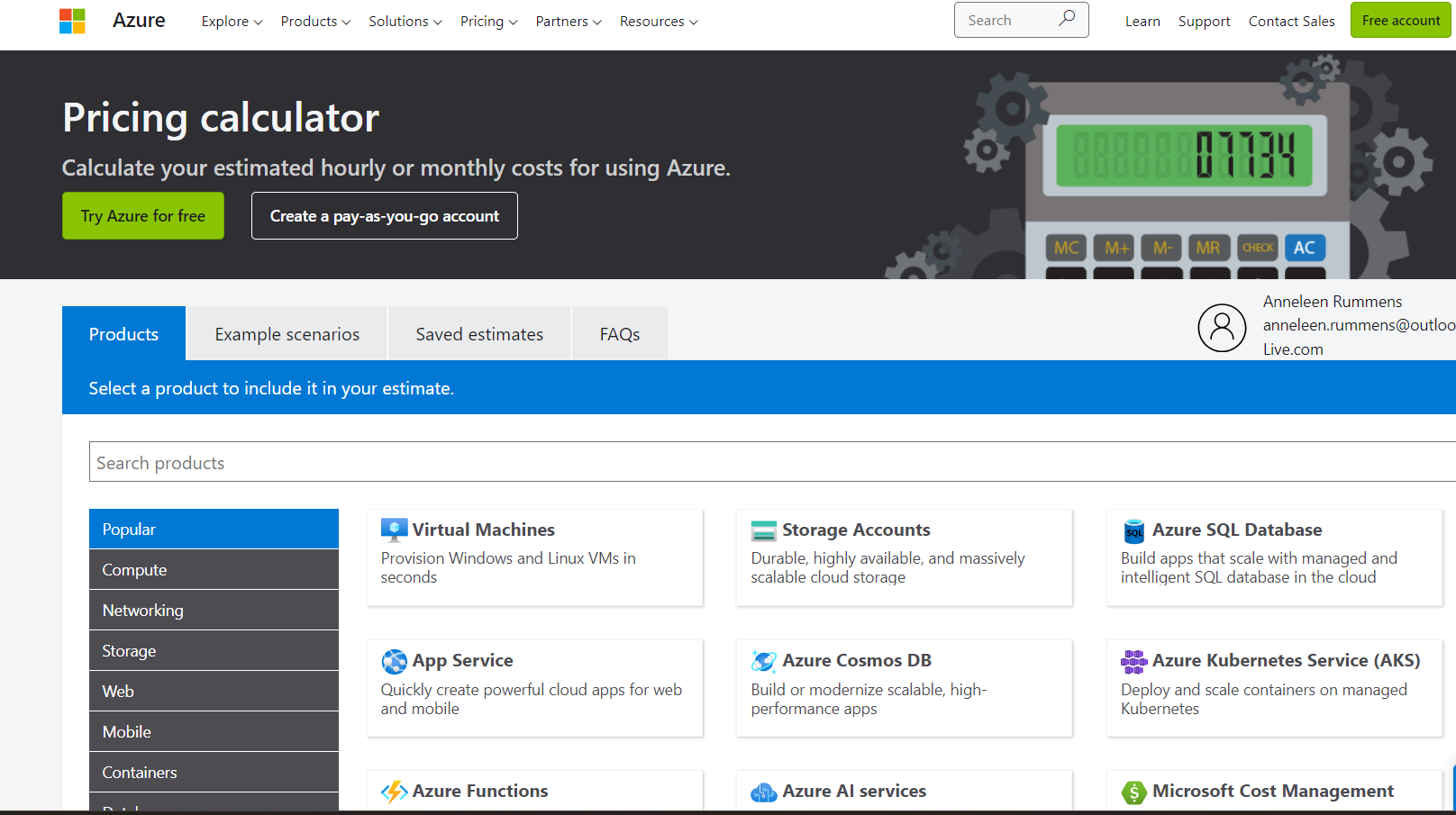The image size is (1456, 815).
Task: Click the Free account button
Action: (1401, 20)
